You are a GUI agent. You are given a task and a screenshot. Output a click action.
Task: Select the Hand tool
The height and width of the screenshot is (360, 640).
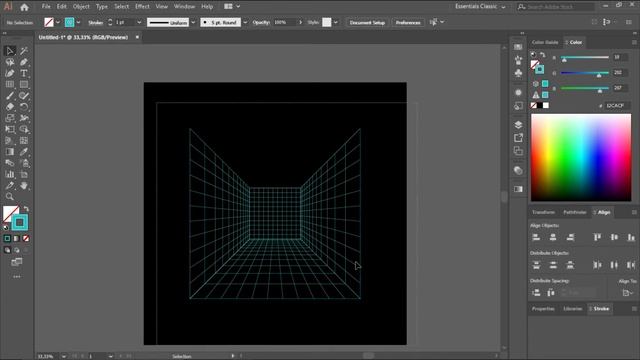tap(24, 186)
